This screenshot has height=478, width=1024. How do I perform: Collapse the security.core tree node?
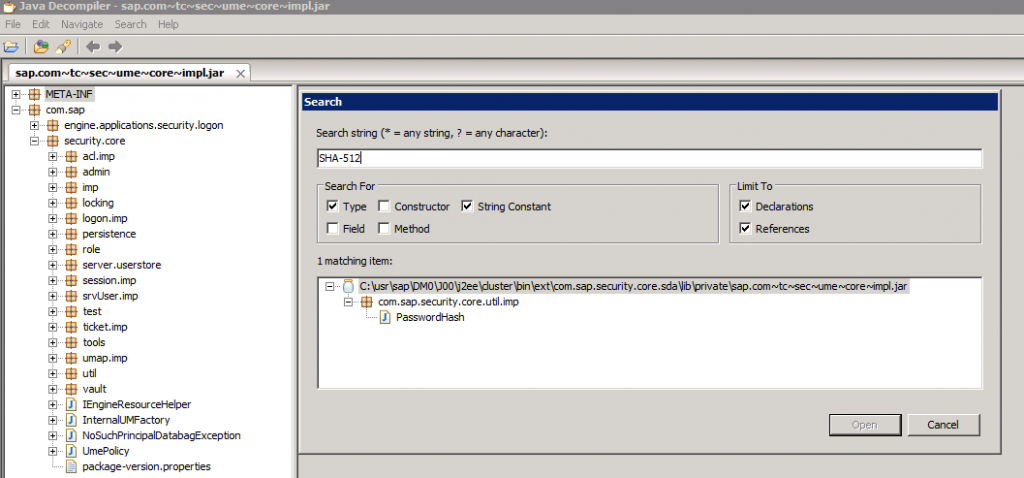click(35, 141)
